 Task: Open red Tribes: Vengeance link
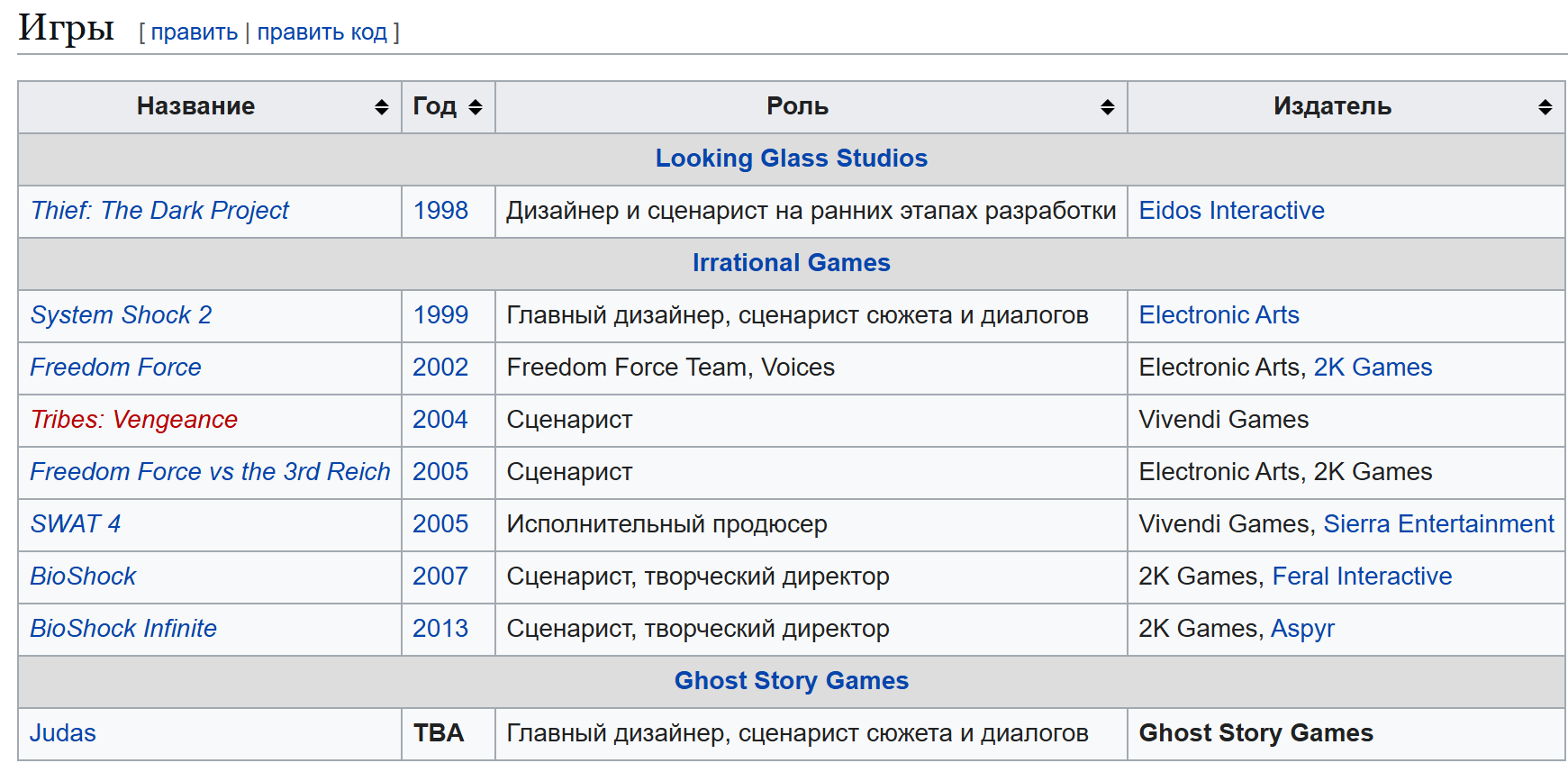134,420
